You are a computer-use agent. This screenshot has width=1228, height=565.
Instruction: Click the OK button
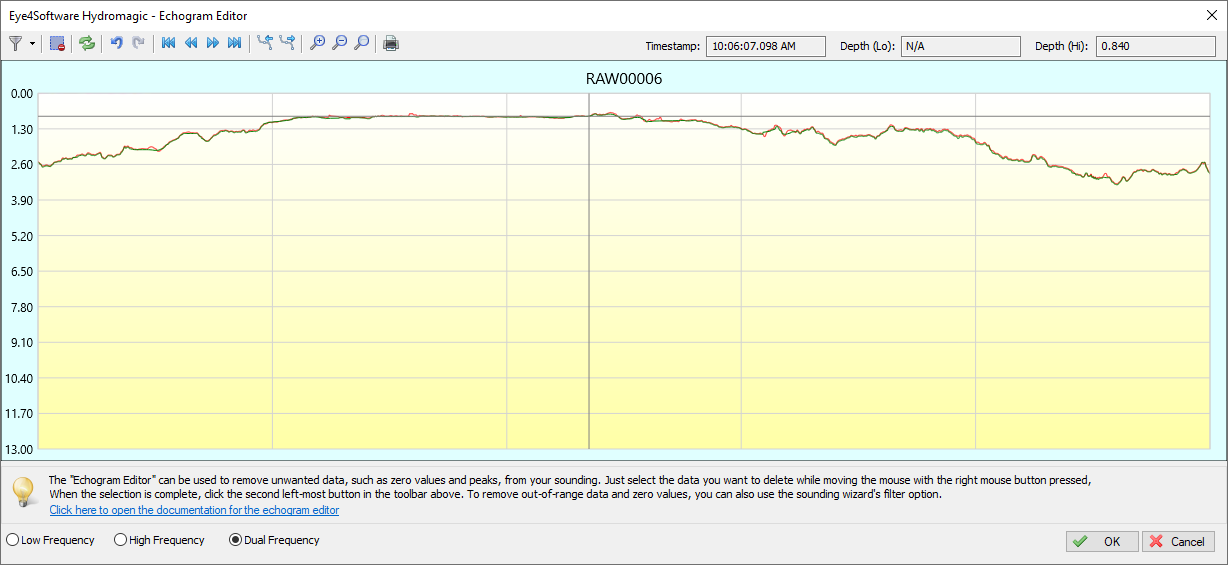(x=1102, y=541)
